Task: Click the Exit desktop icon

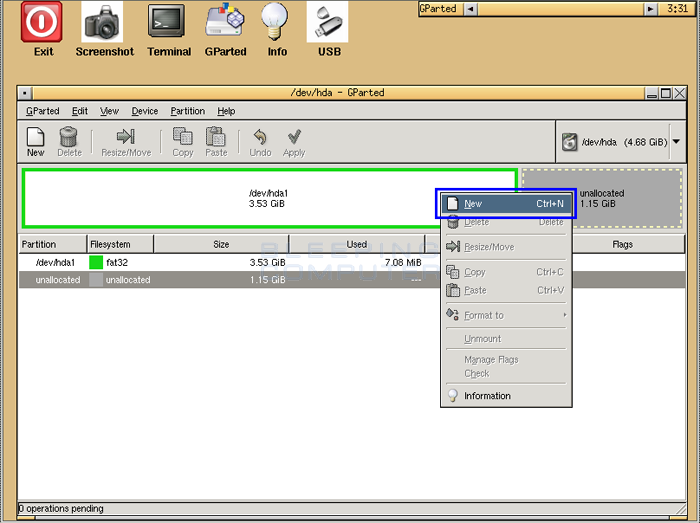Action: point(42,29)
